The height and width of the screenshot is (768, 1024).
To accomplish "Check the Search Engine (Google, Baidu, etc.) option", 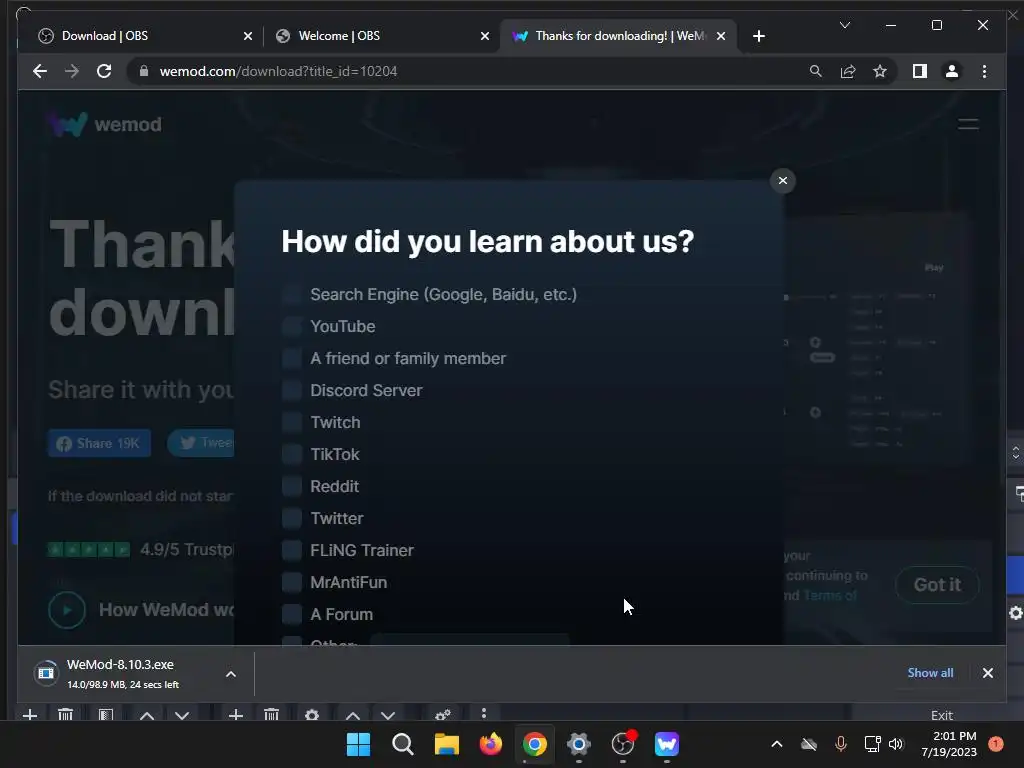I will pyautogui.click(x=292, y=295).
